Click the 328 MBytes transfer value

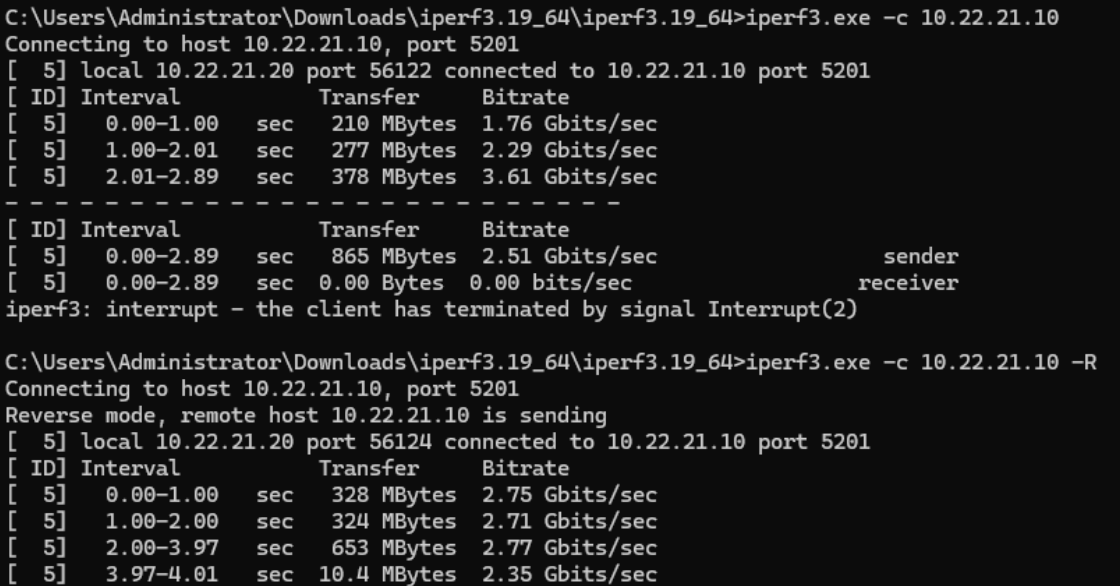[393, 494]
